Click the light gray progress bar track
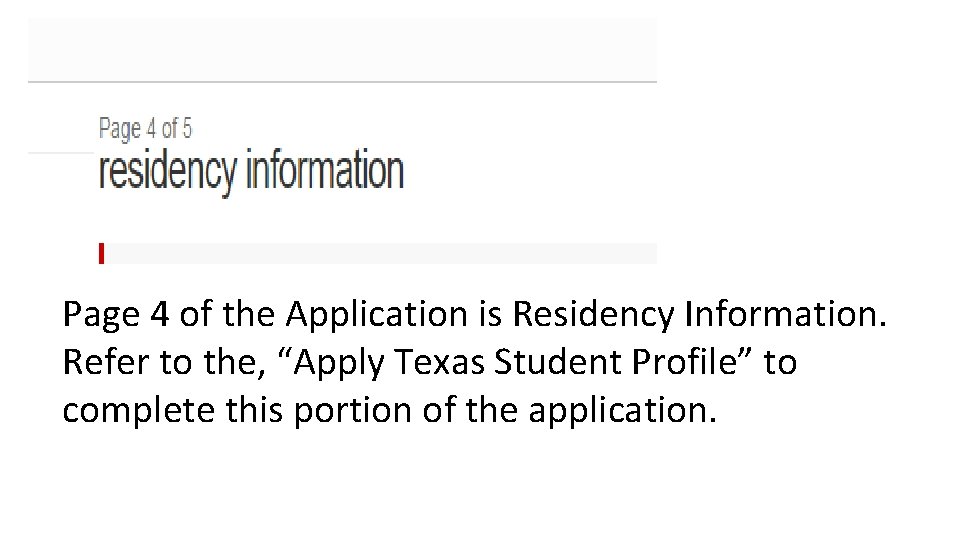This screenshot has height=540, width=960. point(380,253)
